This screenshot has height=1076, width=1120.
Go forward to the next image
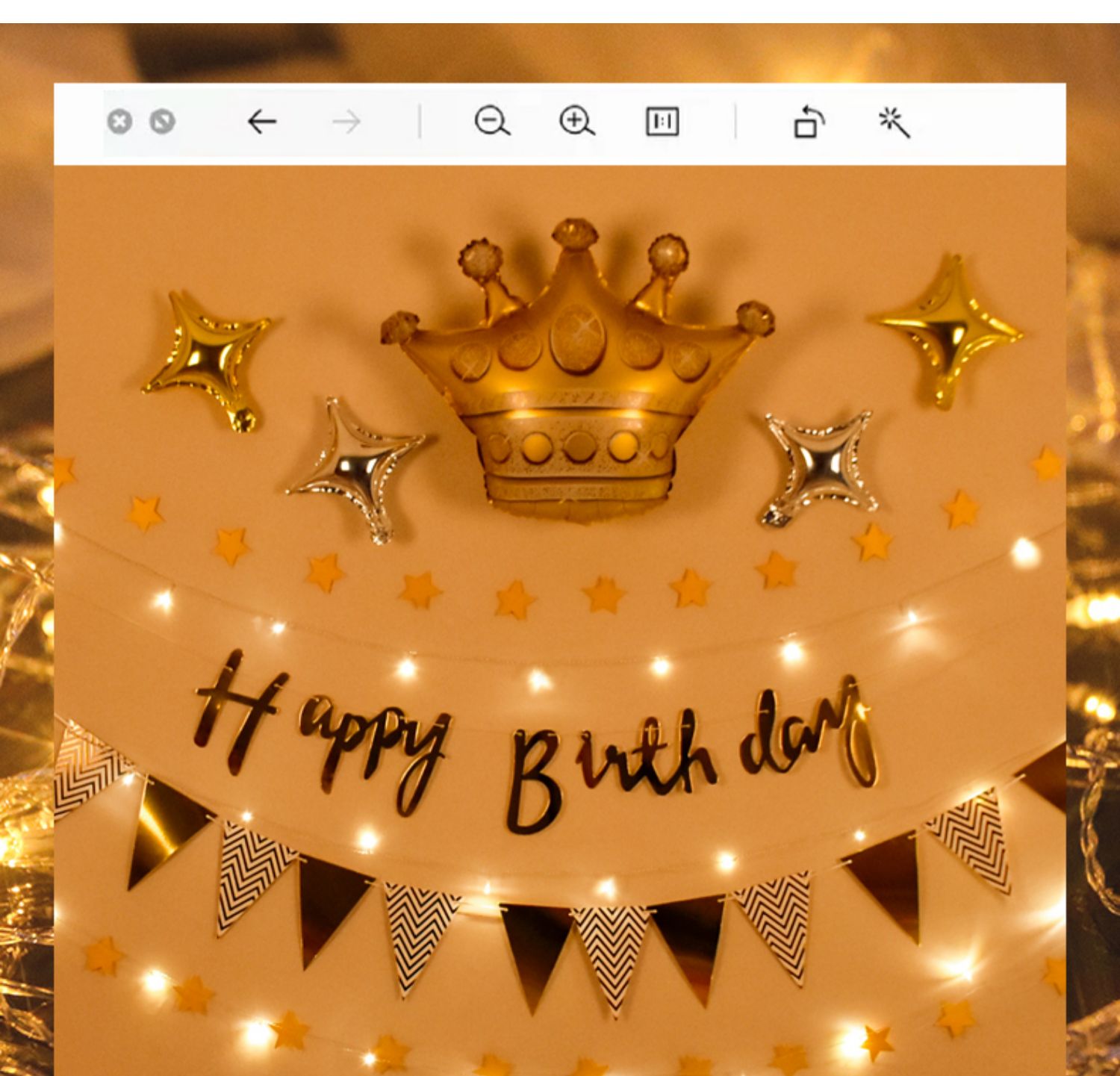coord(346,121)
